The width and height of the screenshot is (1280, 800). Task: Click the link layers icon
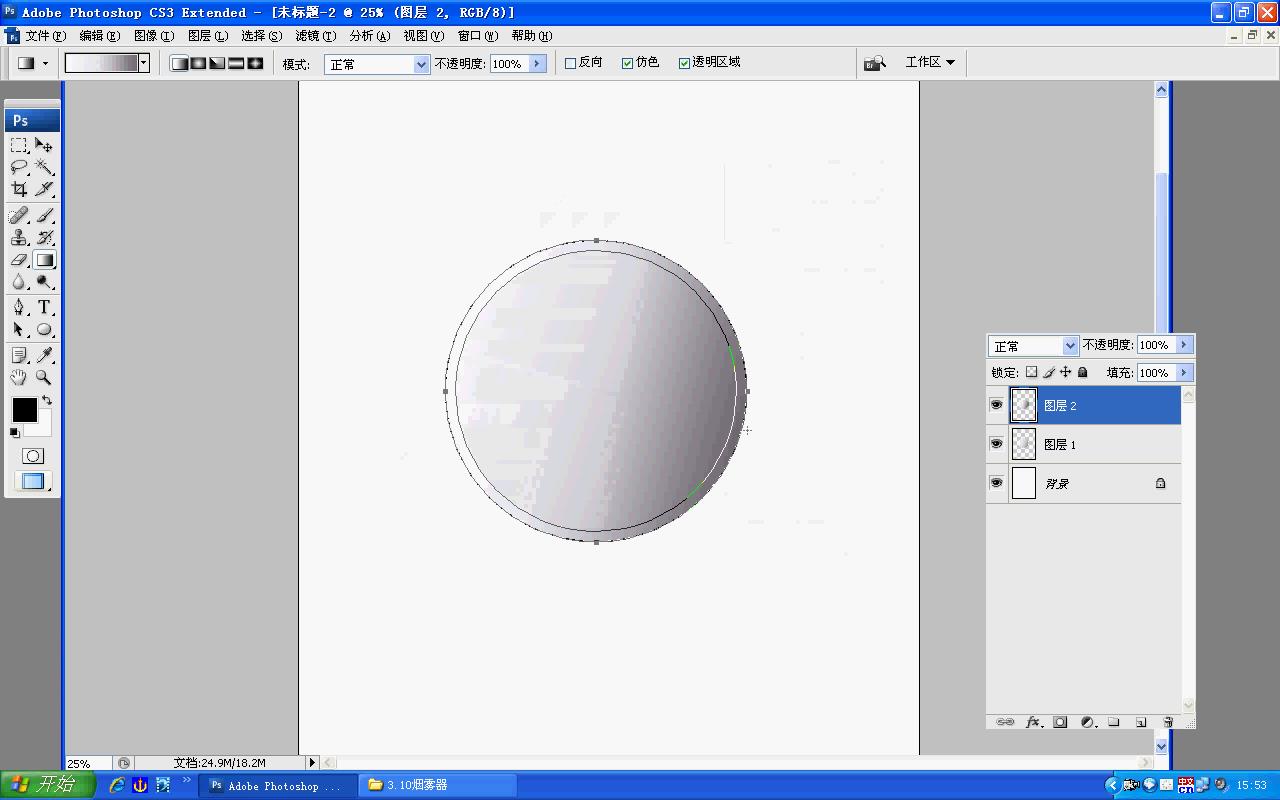[x=1005, y=722]
